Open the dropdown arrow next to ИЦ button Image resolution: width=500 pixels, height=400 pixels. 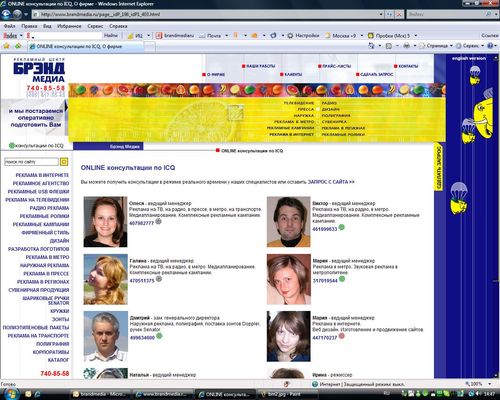[149, 35]
